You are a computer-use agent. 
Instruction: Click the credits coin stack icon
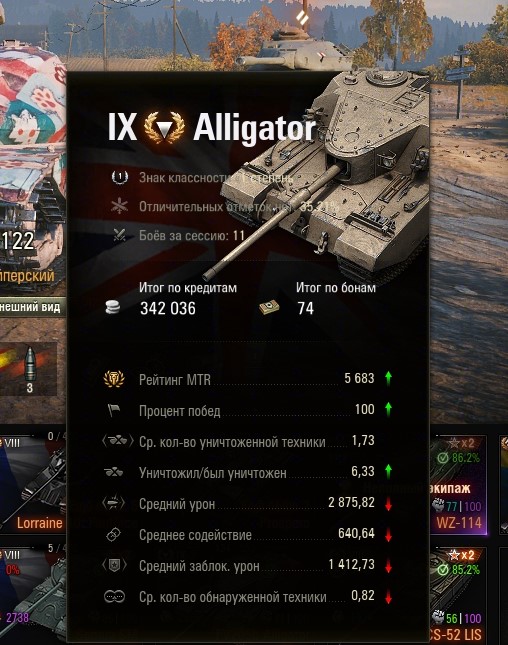coord(113,307)
